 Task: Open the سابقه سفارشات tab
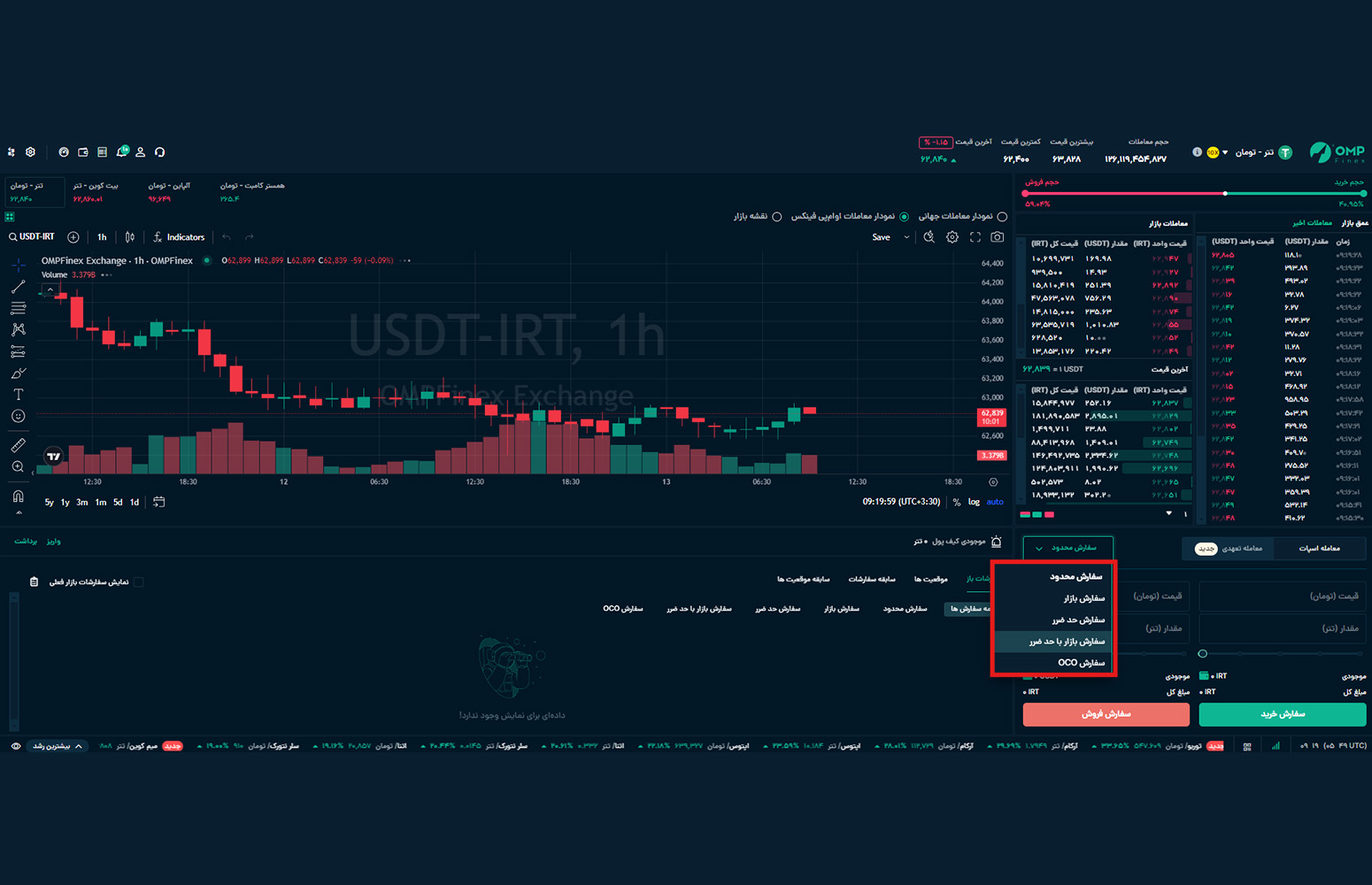click(872, 580)
